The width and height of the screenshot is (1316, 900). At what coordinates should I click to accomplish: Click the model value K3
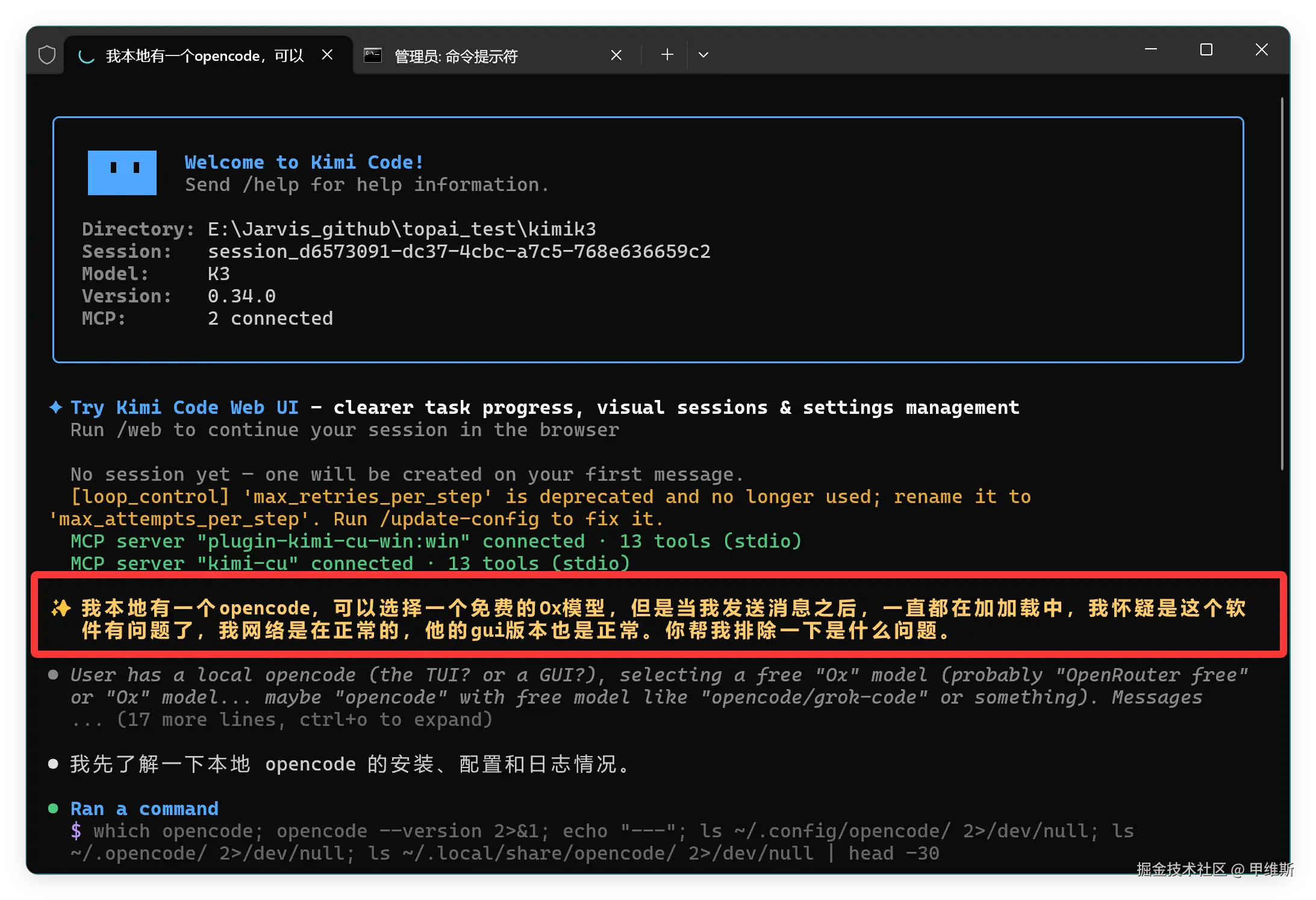pos(219,273)
